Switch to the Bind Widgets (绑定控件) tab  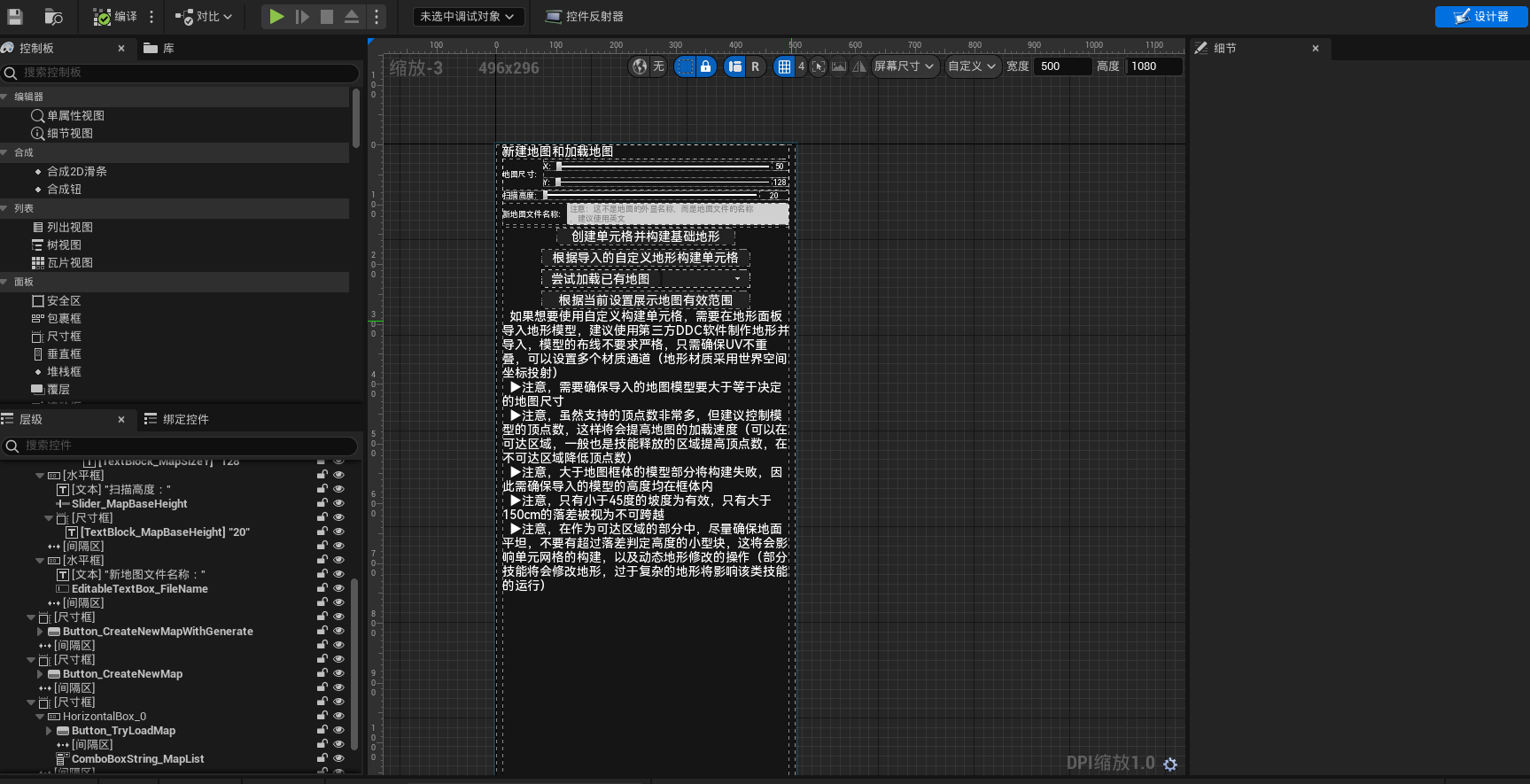tap(177, 419)
